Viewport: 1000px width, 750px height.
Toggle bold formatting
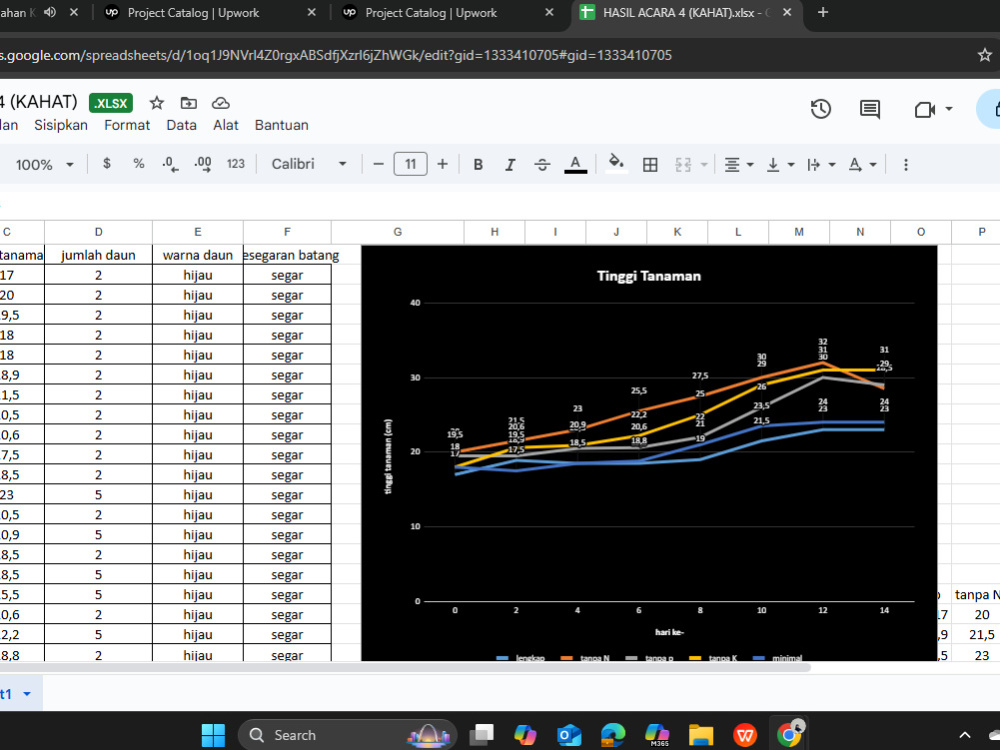478,165
